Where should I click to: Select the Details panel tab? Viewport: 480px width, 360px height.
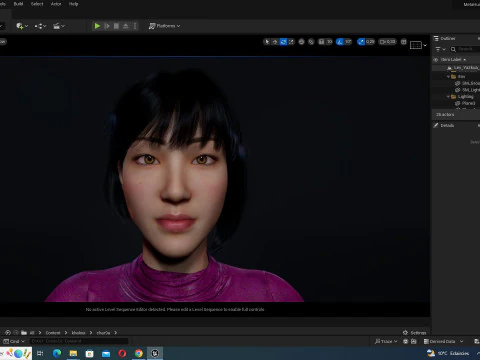tap(444, 125)
